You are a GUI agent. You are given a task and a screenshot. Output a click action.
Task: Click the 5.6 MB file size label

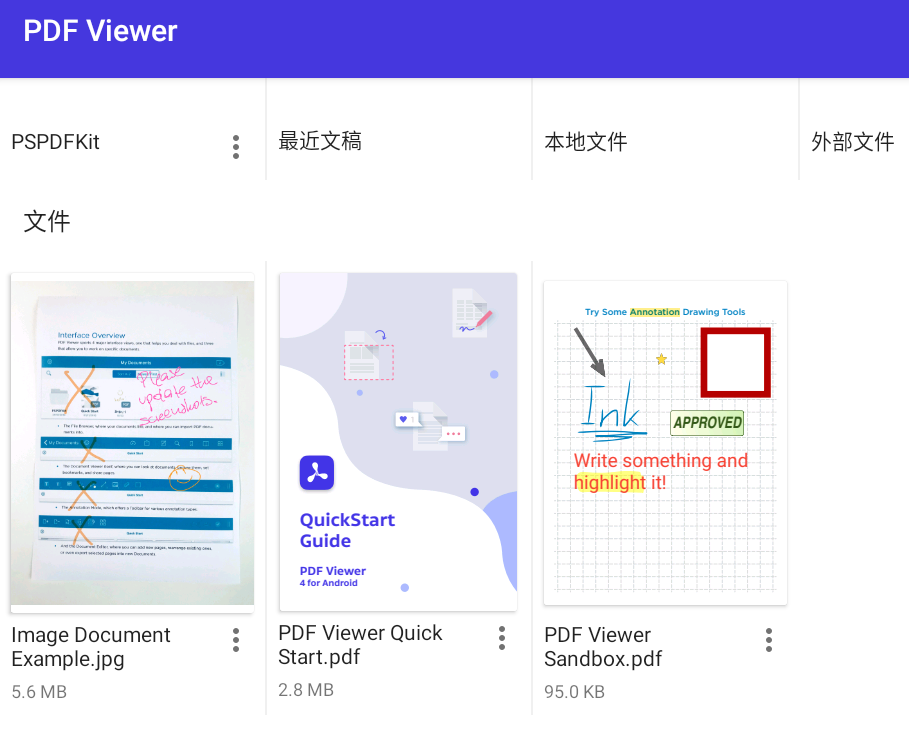click(39, 692)
